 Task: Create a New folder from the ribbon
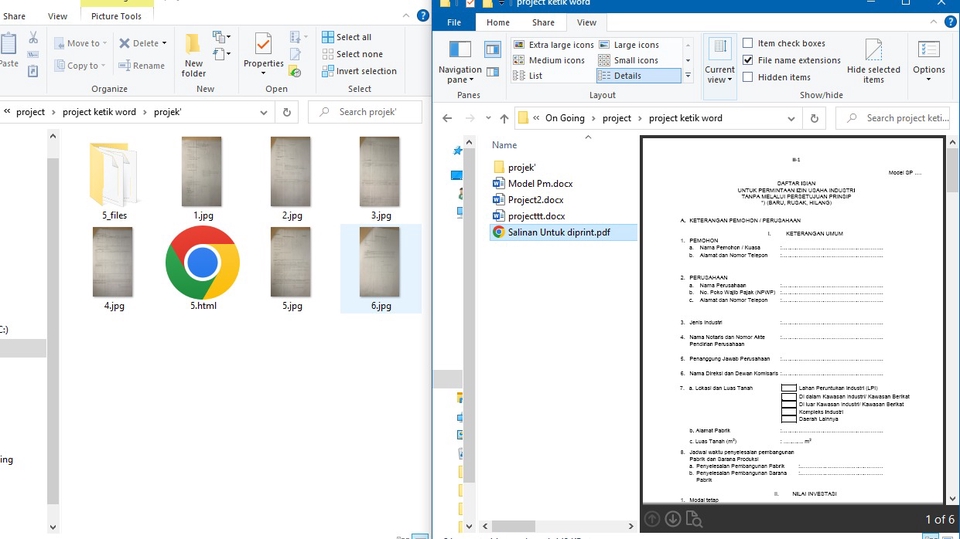click(193, 55)
